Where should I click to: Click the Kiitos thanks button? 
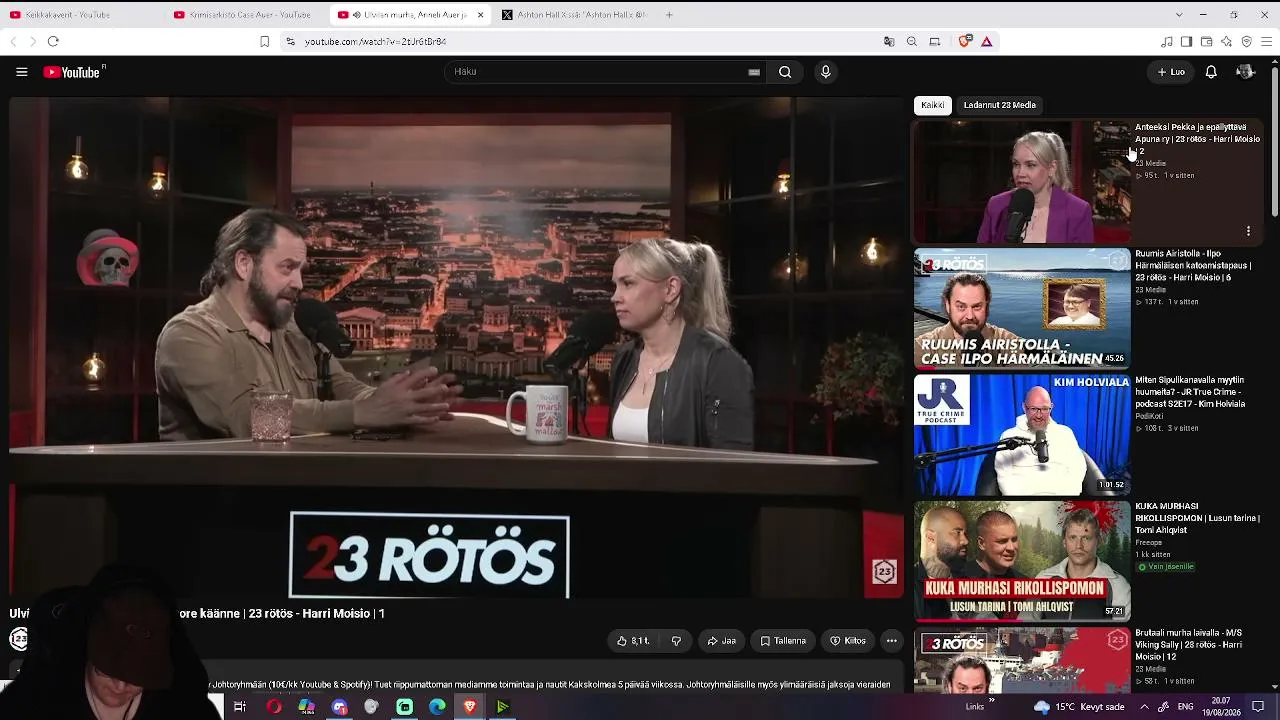848,641
